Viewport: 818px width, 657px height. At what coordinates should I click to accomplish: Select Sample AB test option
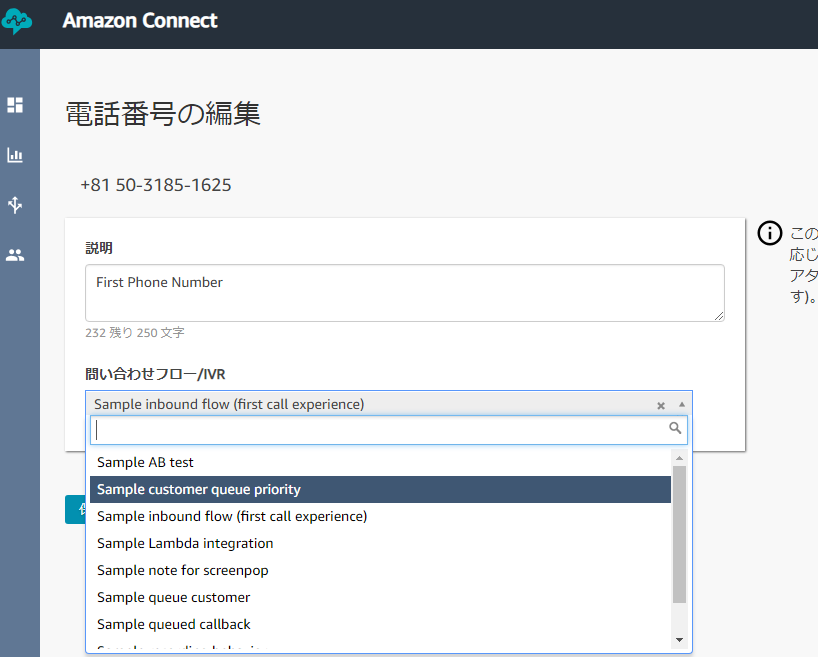pyautogui.click(x=380, y=462)
